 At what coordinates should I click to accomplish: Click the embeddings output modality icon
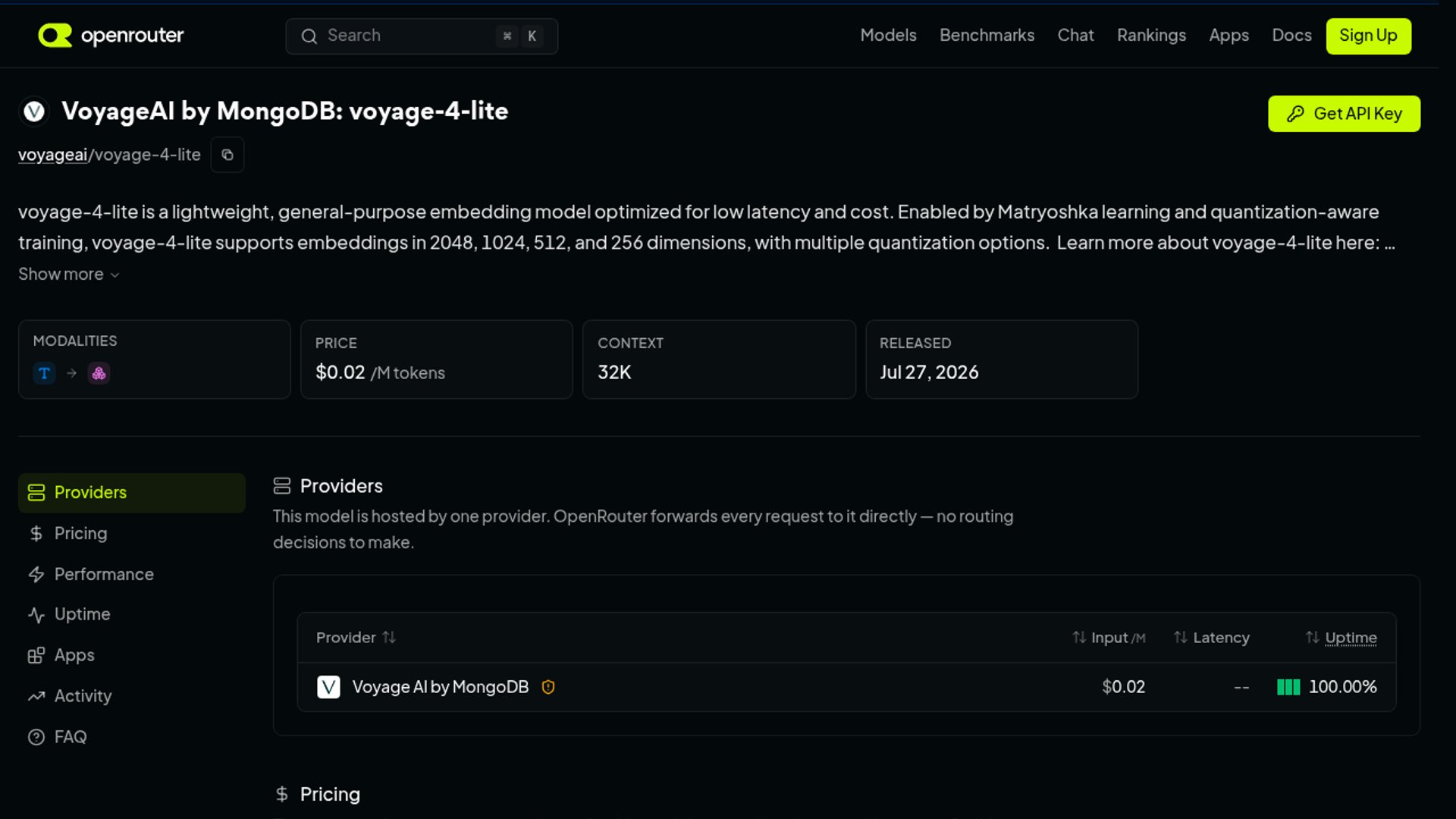point(99,373)
